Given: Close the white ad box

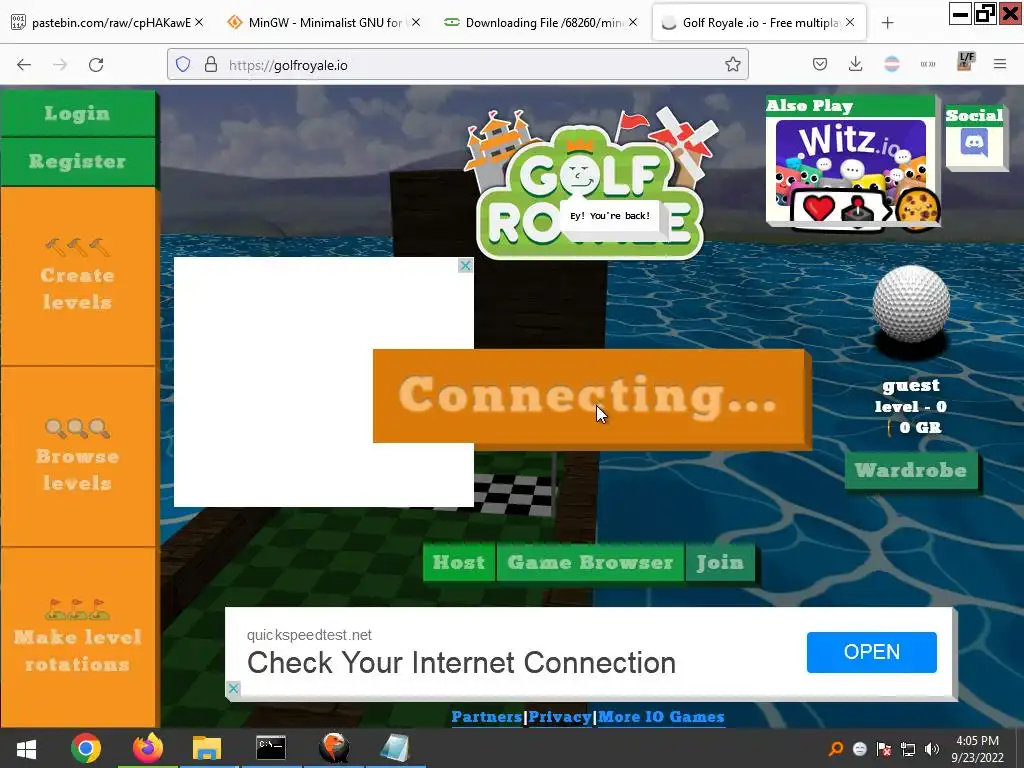Looking at the screenshot, I should coord(465,266).
